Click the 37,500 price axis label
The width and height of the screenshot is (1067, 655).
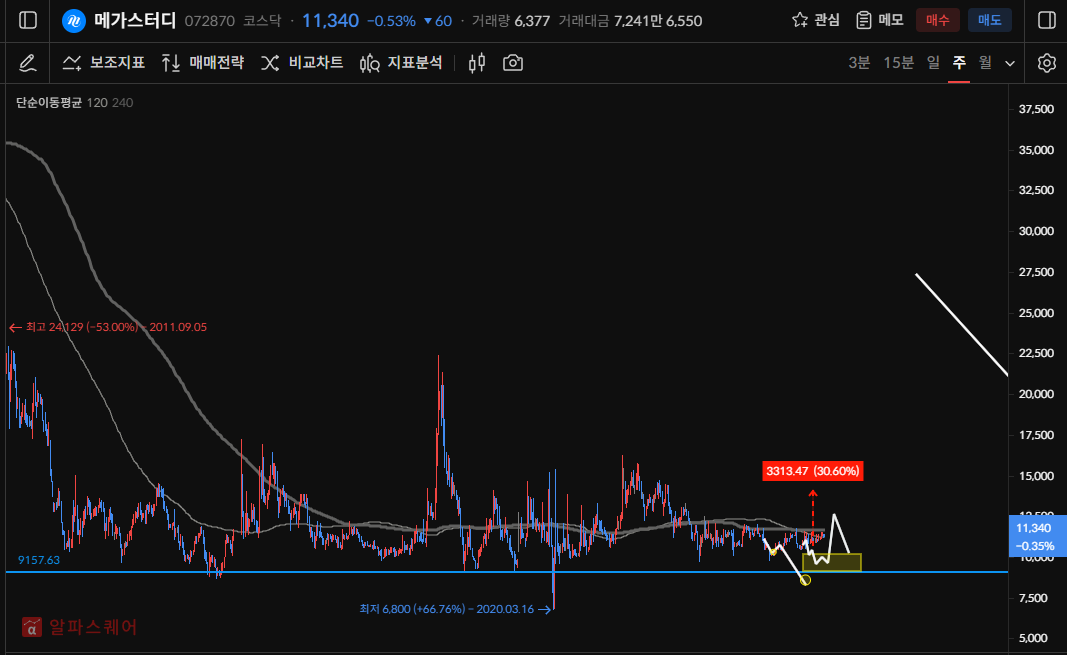click(1036, 109)
